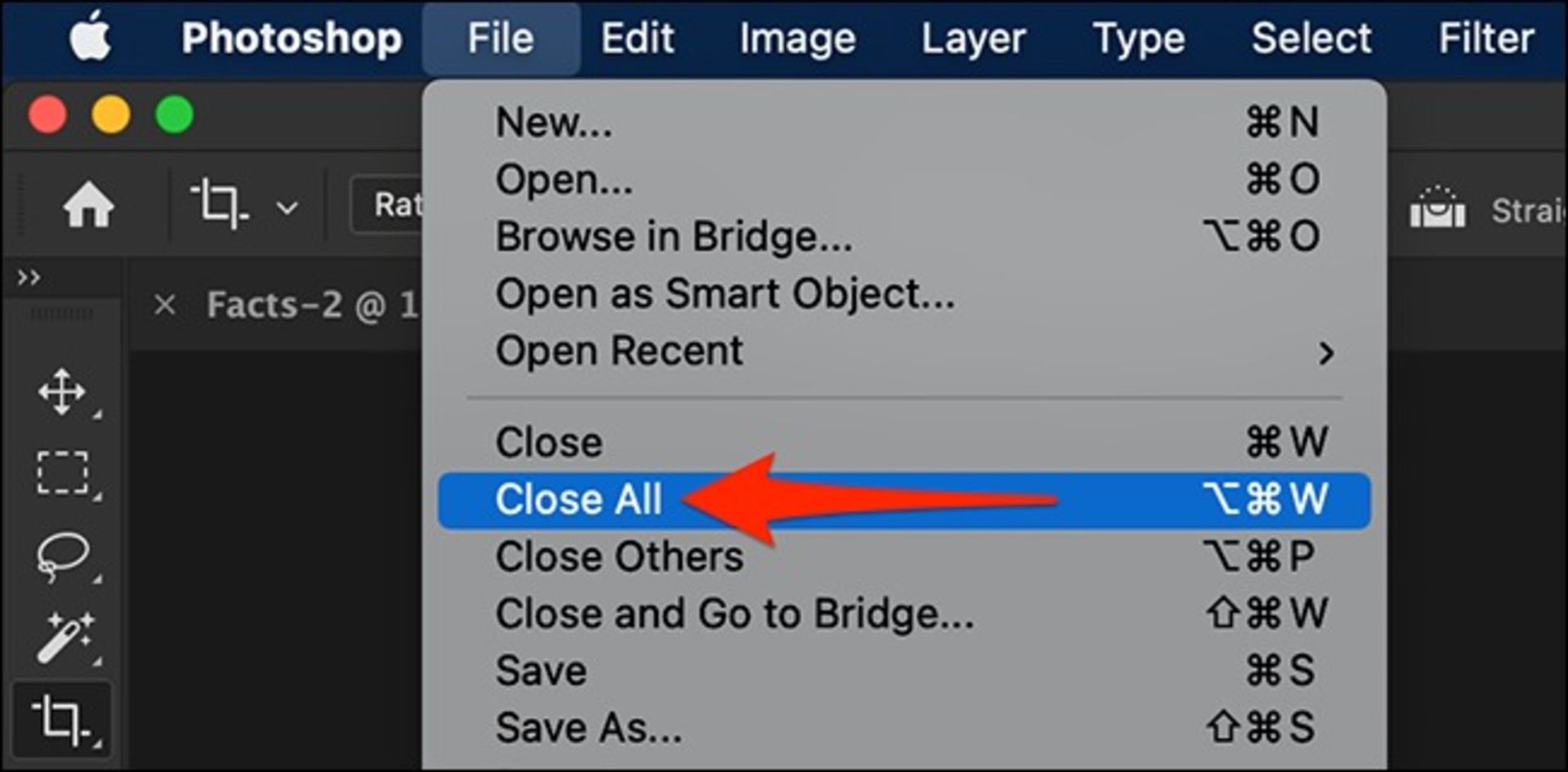Viewport: 1568px width, 772px height.
Task: Choose Close All from File menu
Action: (904, 500)
